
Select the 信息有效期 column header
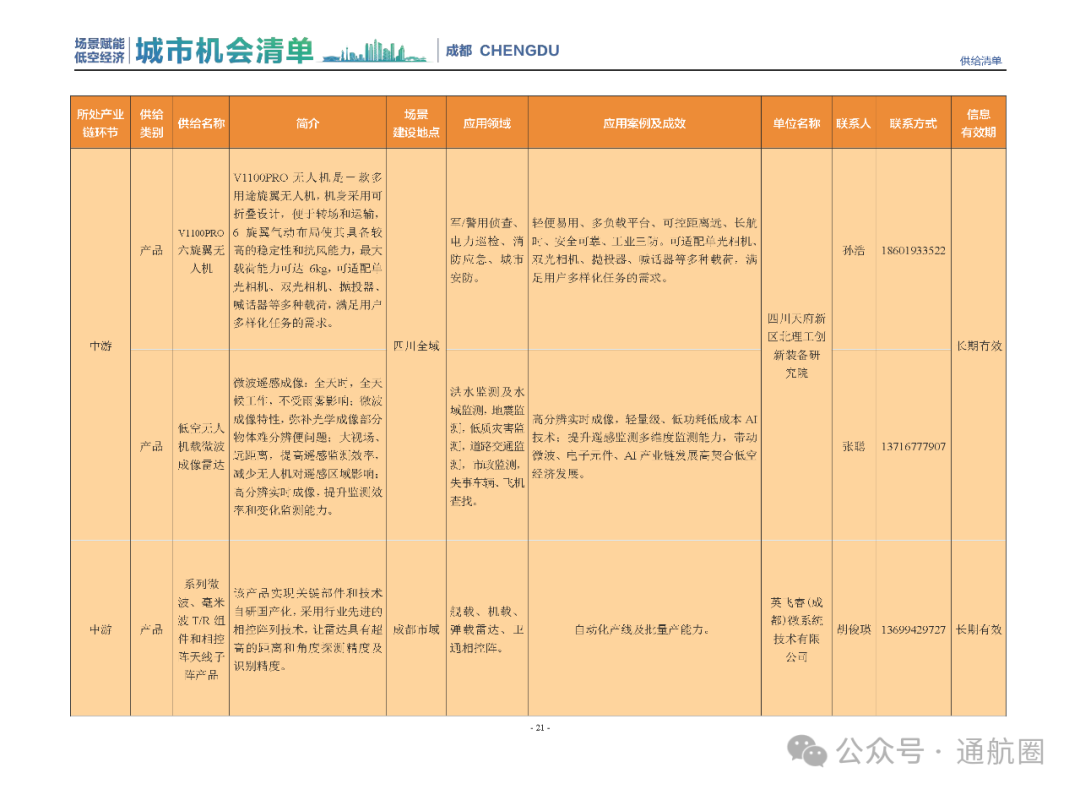click(979, 123)
